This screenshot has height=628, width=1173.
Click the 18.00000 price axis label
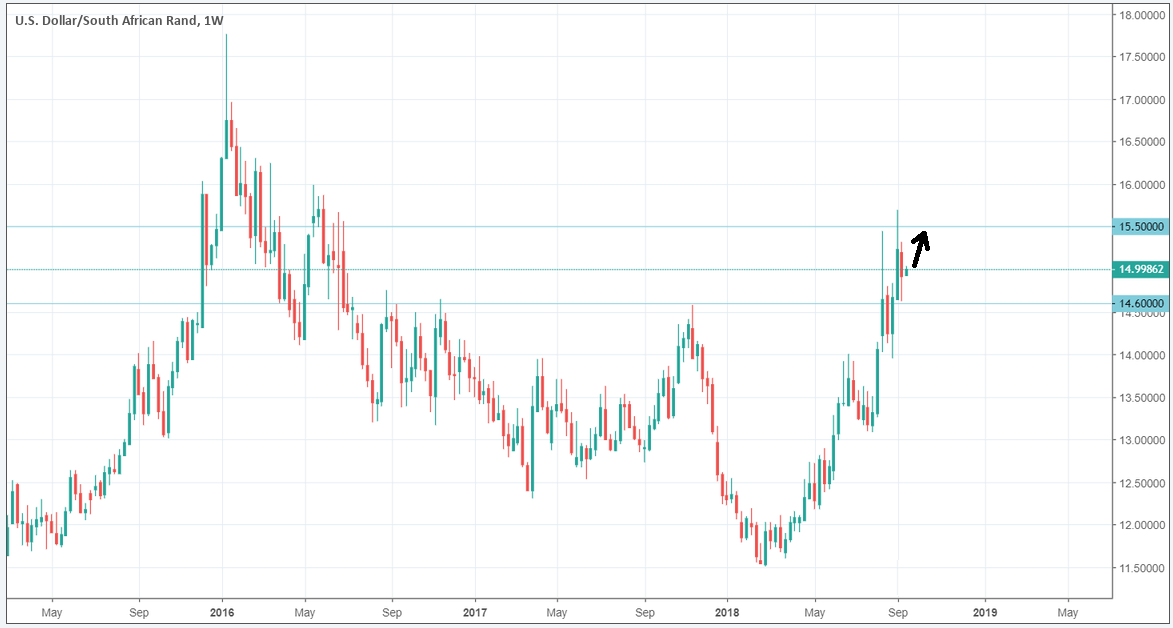(1142, 15)
